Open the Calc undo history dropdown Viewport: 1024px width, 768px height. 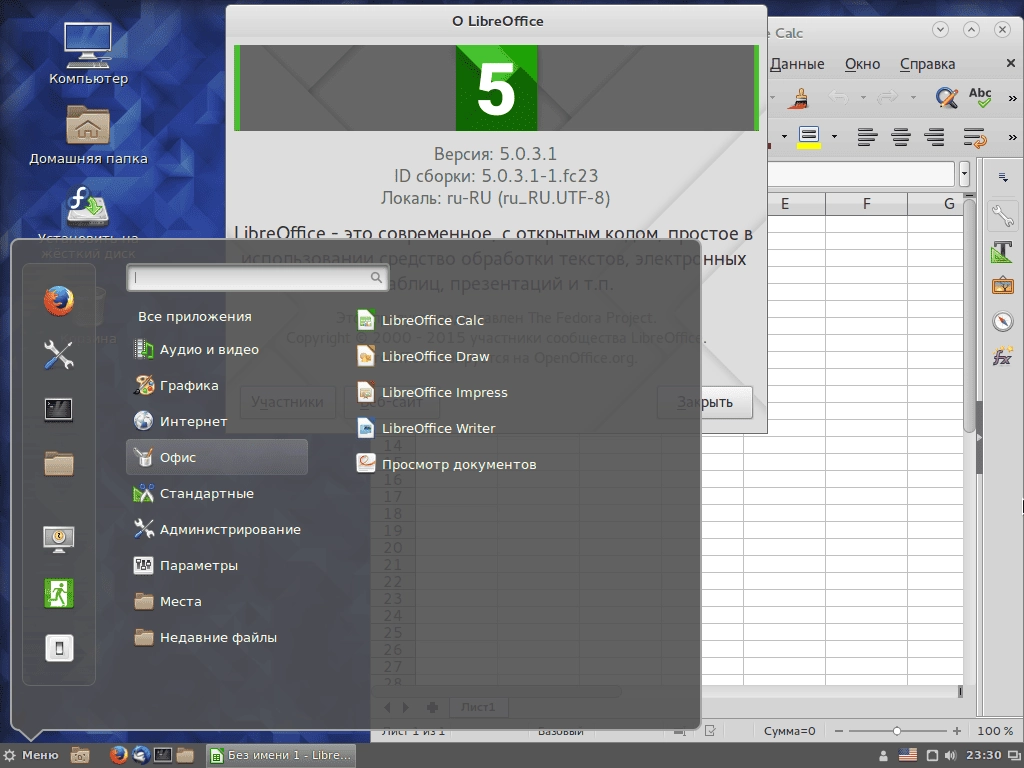(863, 98)
